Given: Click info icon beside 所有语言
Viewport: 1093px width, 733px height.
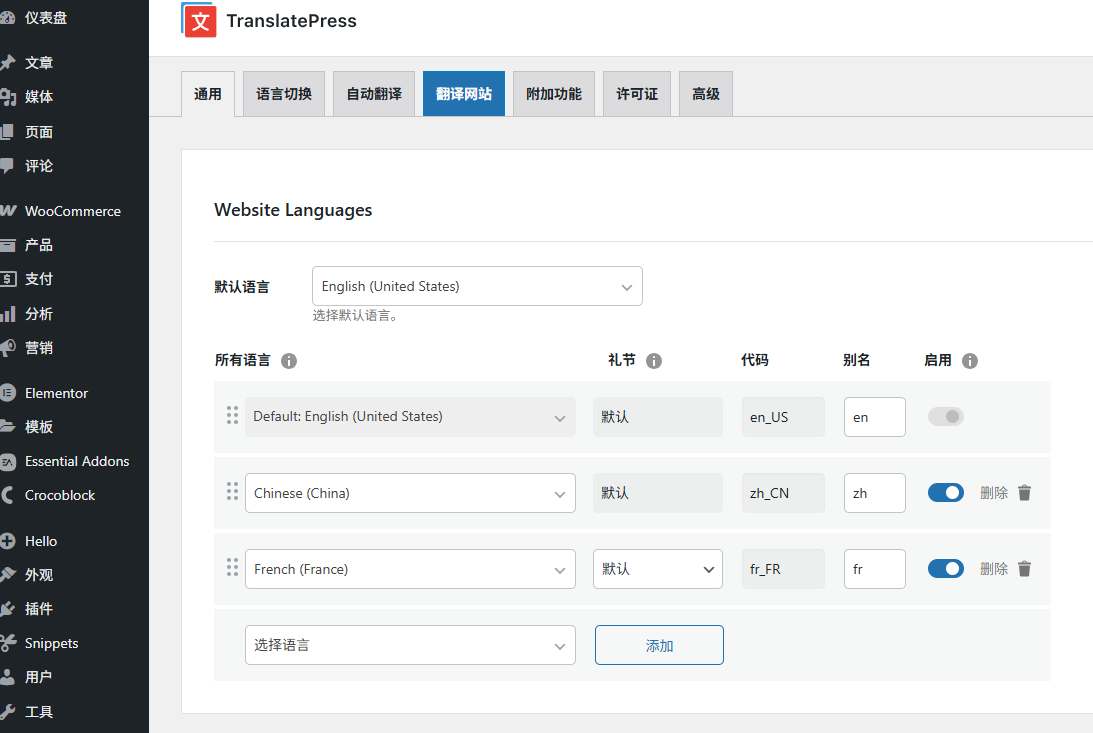Looking at the screenshot, I should coord(289,361).
